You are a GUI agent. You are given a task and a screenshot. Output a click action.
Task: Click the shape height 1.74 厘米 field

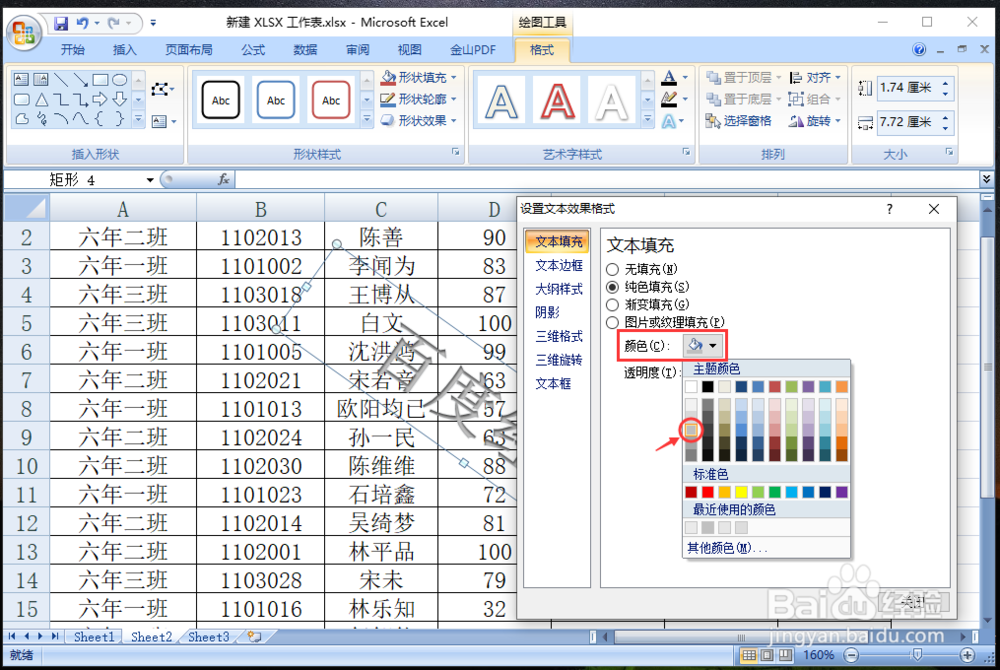906,87
